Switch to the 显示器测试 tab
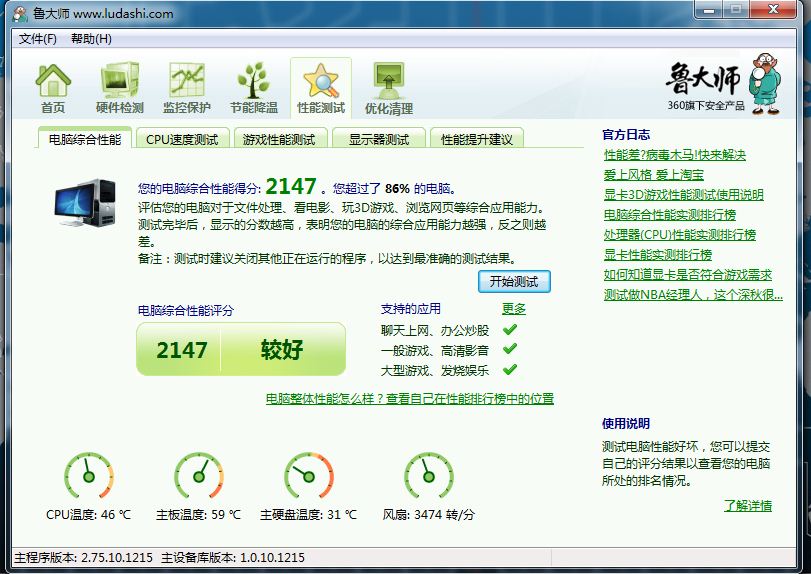Image resolution: width=811 pixels, height=574 pixels. click(x=379, y=139)
